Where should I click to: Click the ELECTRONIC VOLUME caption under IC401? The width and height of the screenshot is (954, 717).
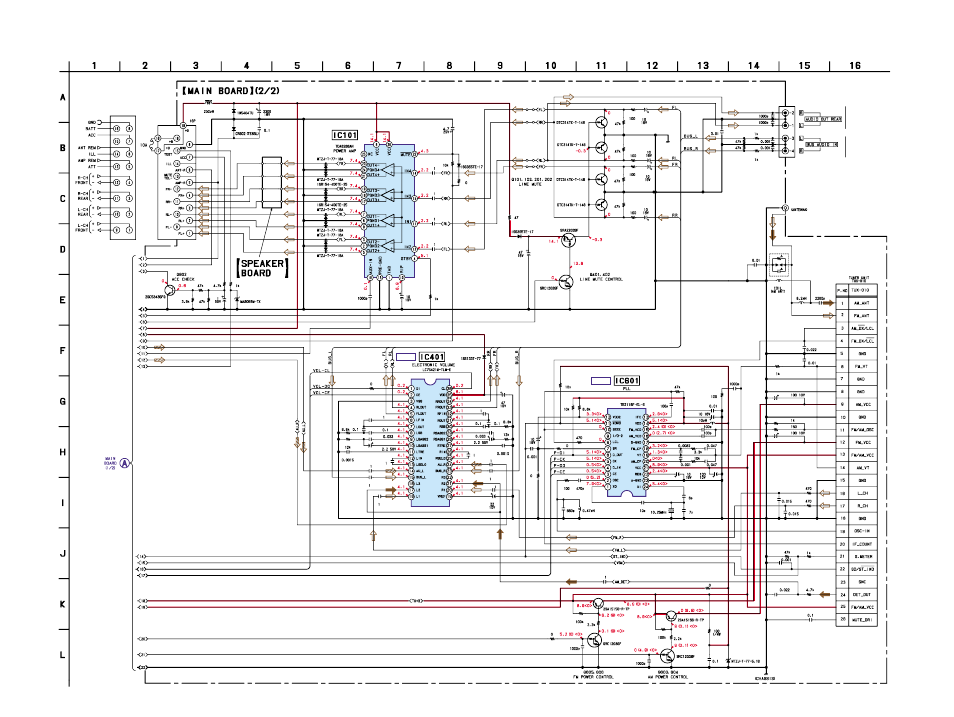(432, 365)
